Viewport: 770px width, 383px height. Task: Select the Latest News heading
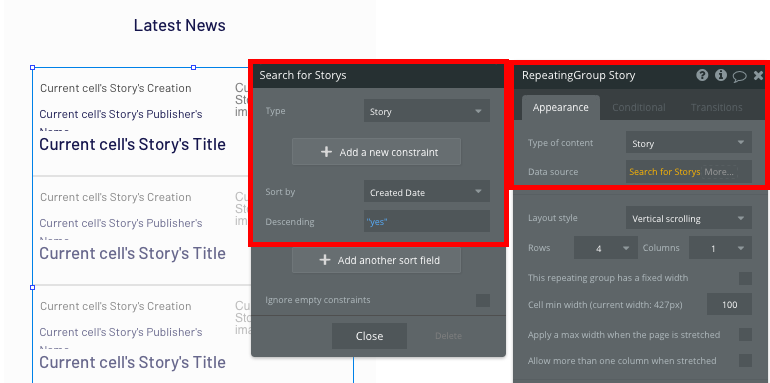180,25
